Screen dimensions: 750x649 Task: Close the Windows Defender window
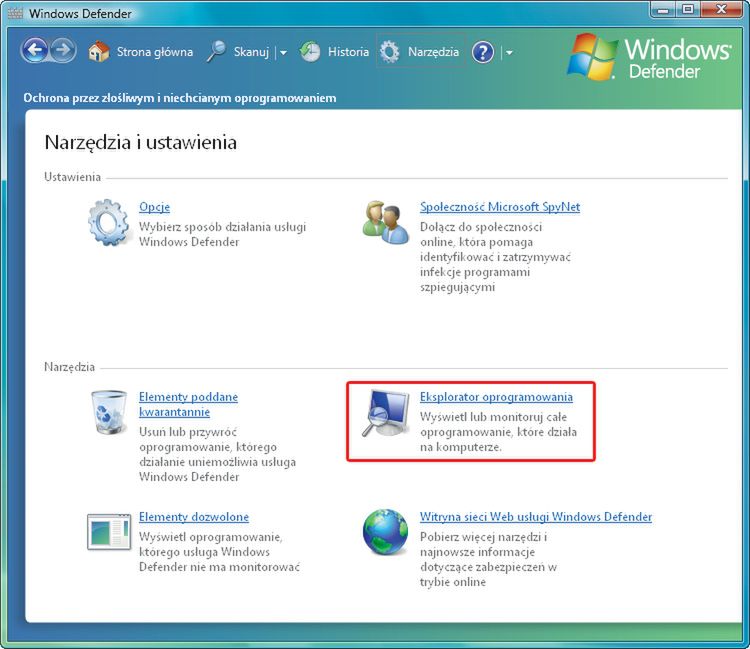pyautogui.click(x=721, y=10)
